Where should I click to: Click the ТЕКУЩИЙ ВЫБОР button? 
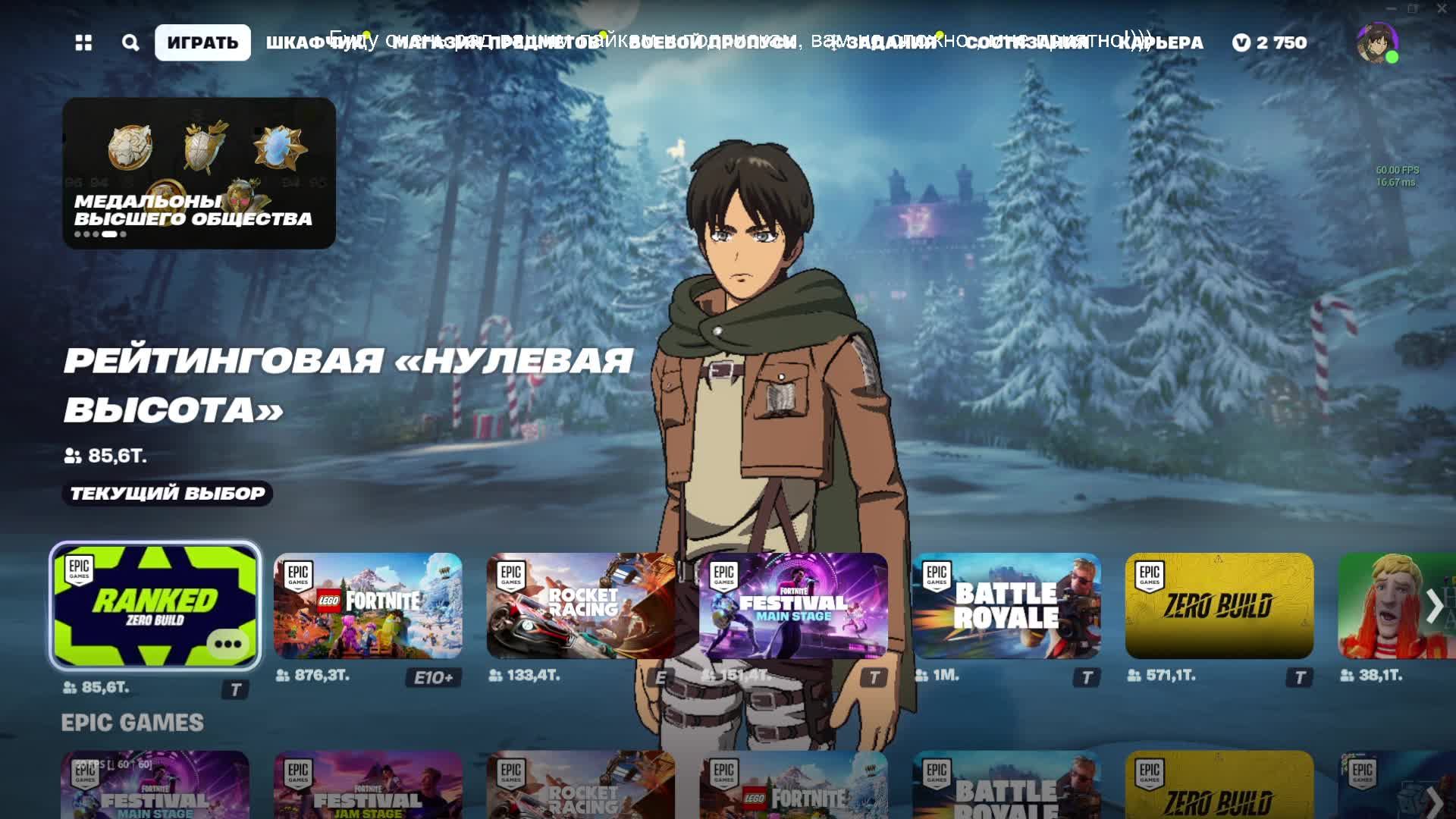168,494
